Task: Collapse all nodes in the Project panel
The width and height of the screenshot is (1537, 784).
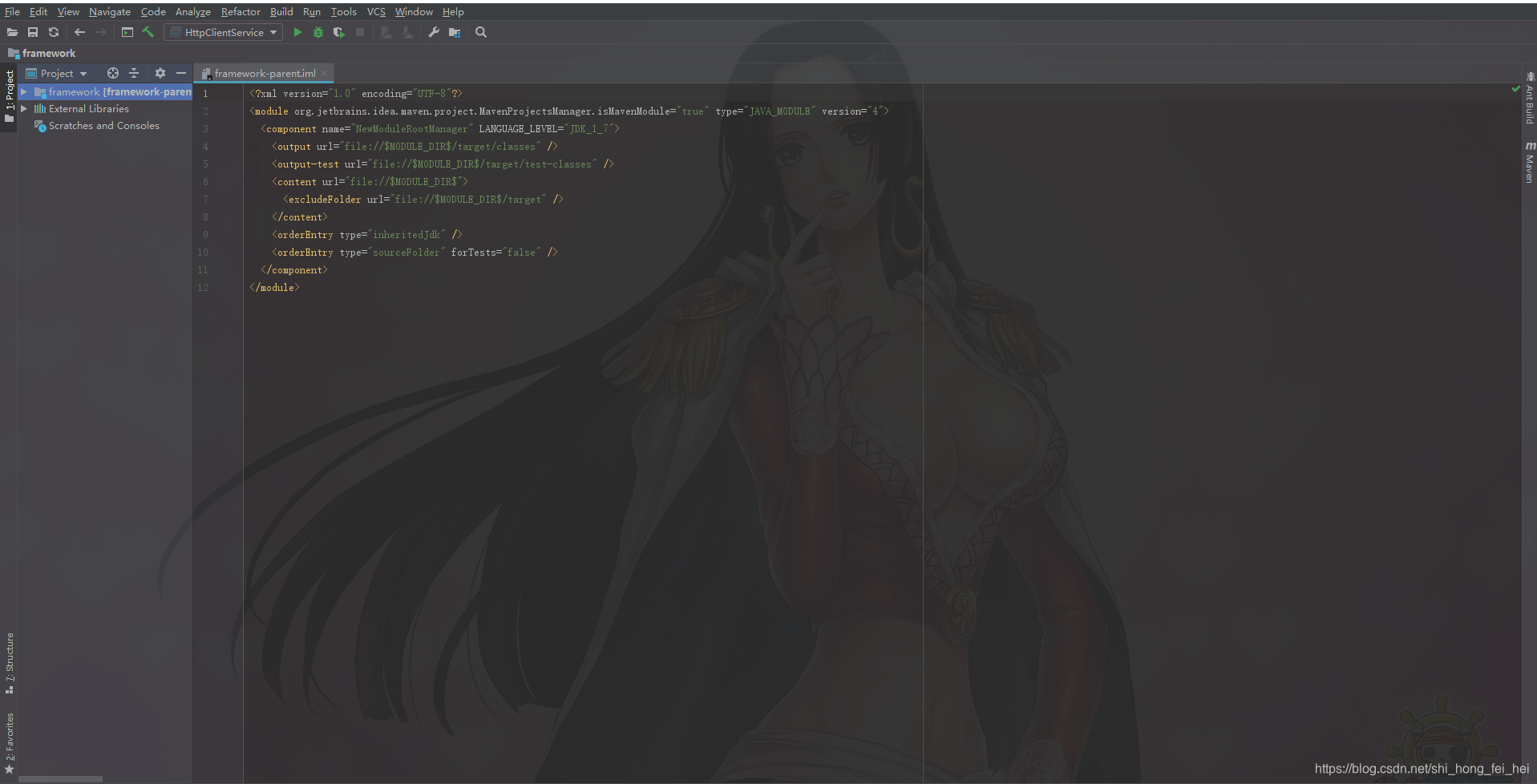Action: click(134, 73)
